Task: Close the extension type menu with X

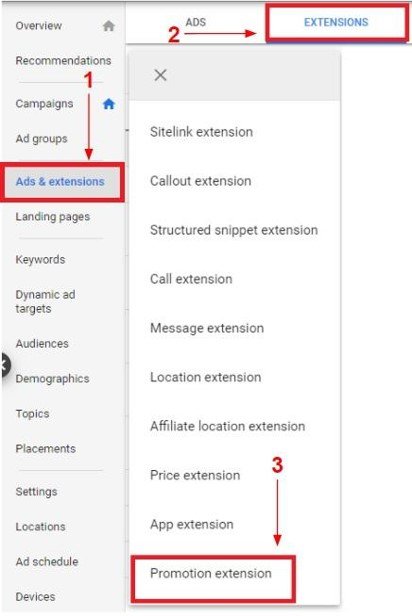Action: pyautogui.click(x=160, y=75)
